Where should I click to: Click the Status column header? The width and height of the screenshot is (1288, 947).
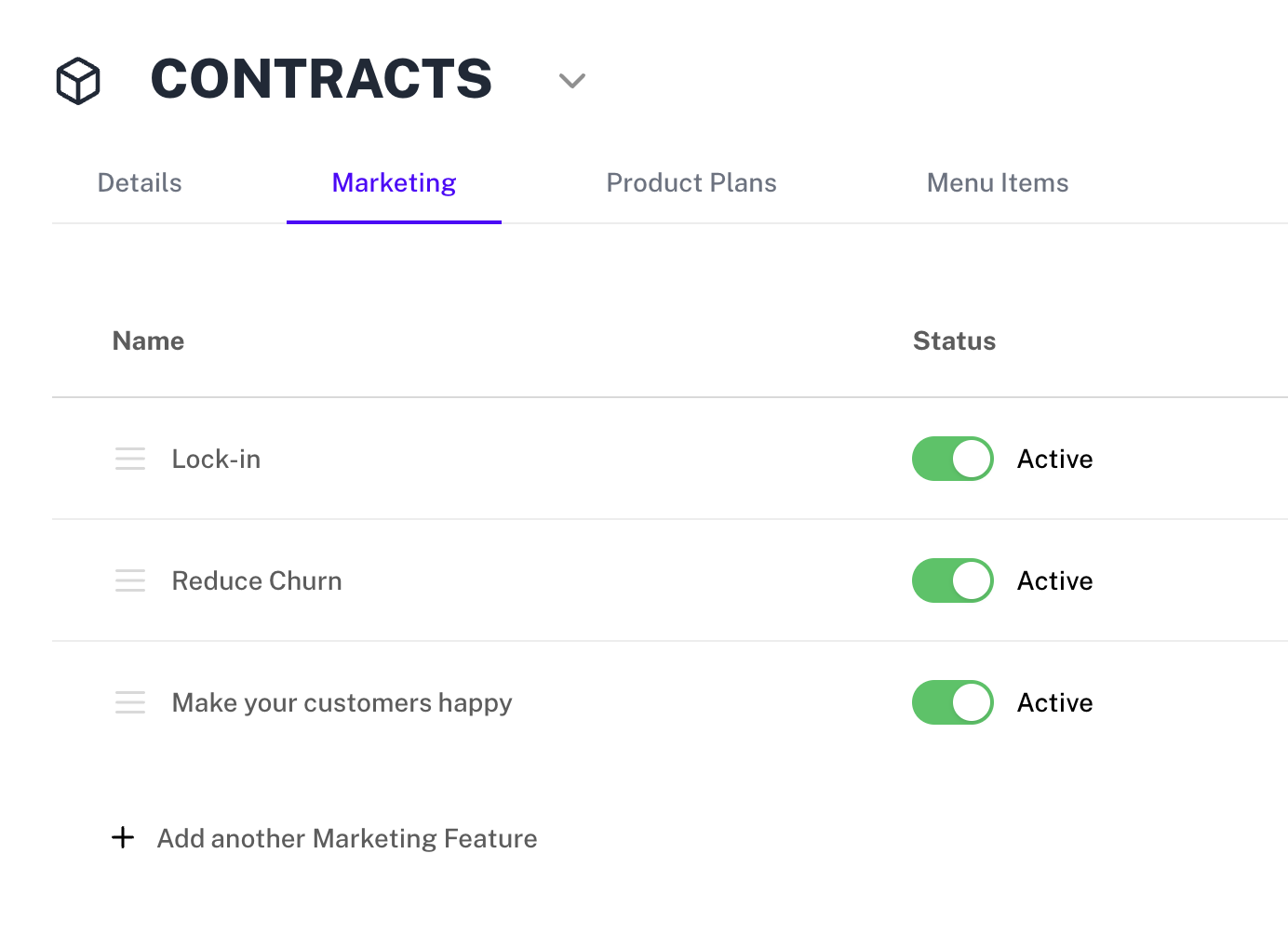(x=954, y=340)
